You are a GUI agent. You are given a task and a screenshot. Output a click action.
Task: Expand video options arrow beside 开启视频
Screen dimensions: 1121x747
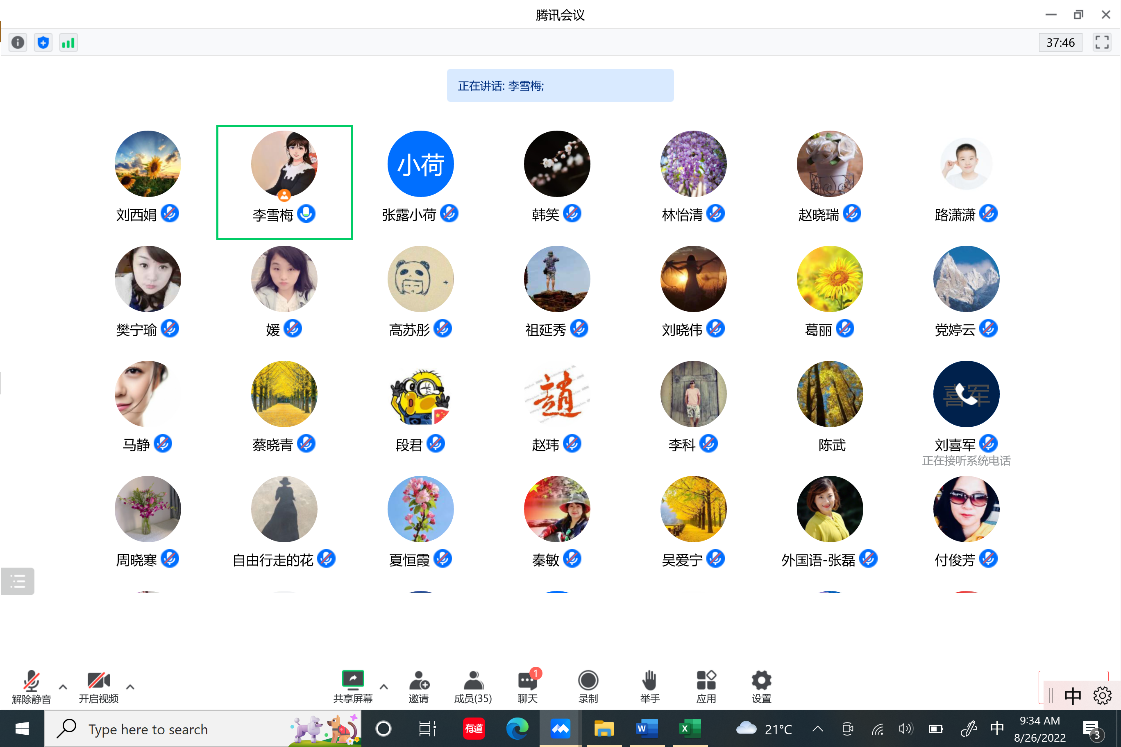coord(130,687)
